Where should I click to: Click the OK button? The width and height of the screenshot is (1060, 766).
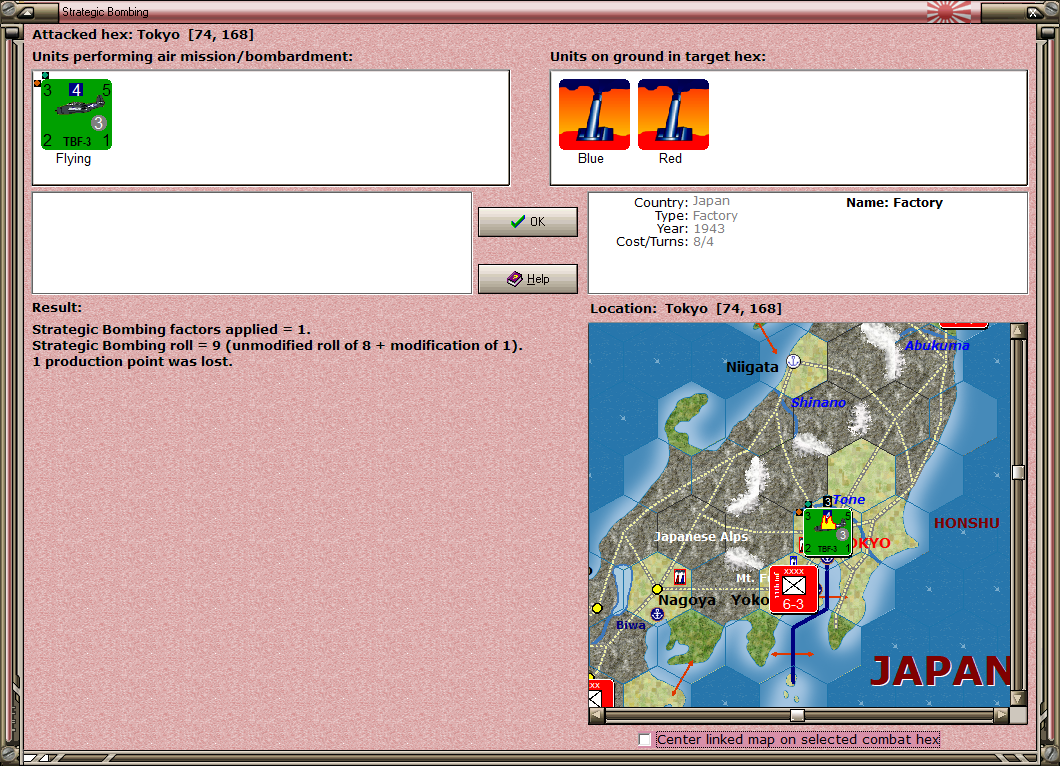[528, 222]
